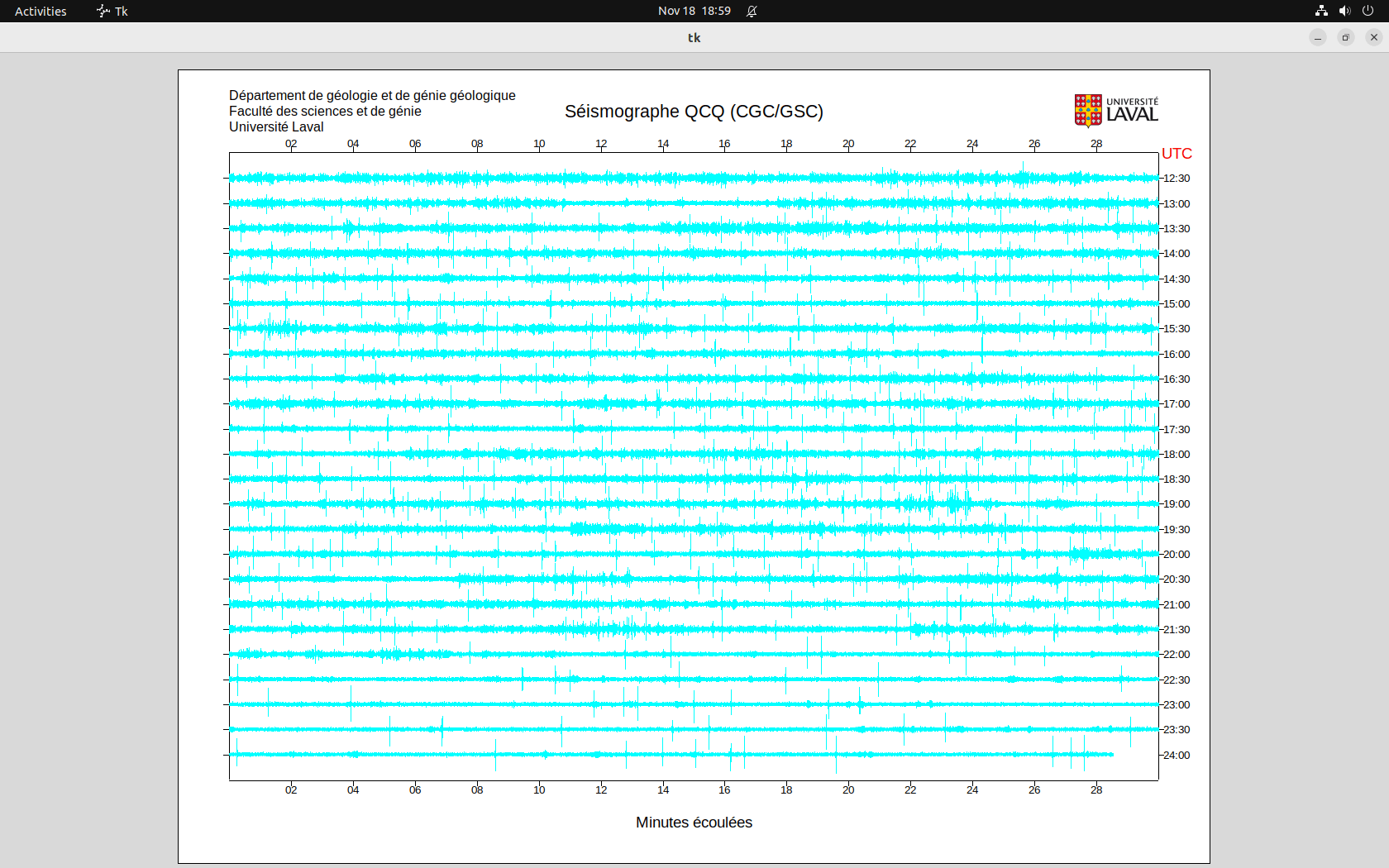Open the network status icon
This screenshot has height=868, width=1389.
pyautogui.click(x=1321, y=11)
